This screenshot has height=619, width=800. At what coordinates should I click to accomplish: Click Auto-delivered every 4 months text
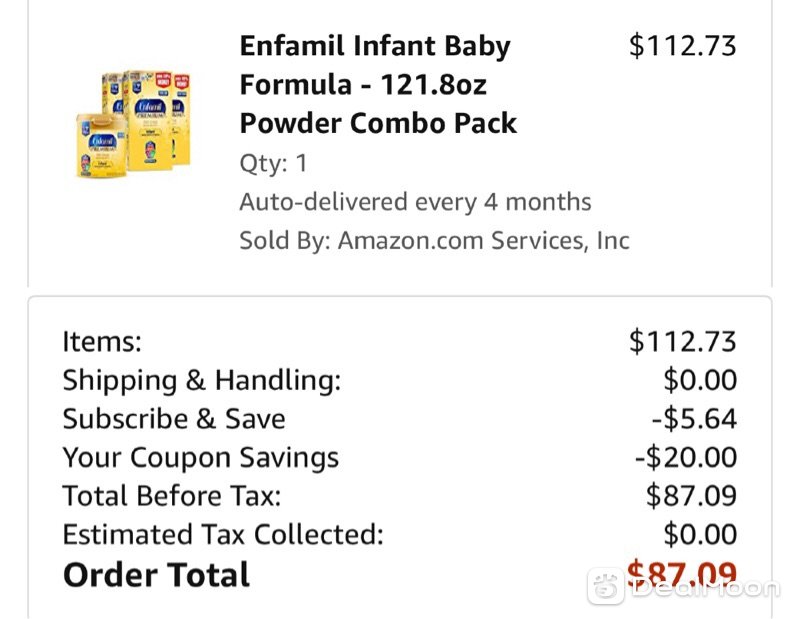[415, 202]
